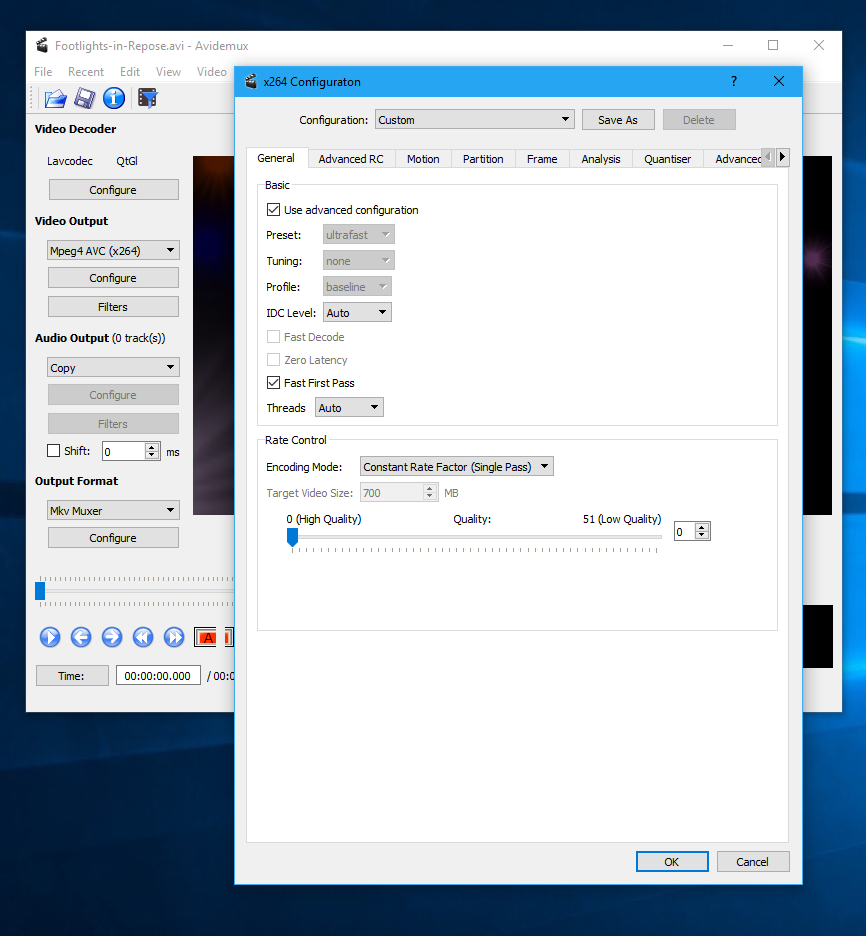The width and height of the screenshot is (866, 936).
Task: Open the View menu
Action: click(x=168, y=72)
